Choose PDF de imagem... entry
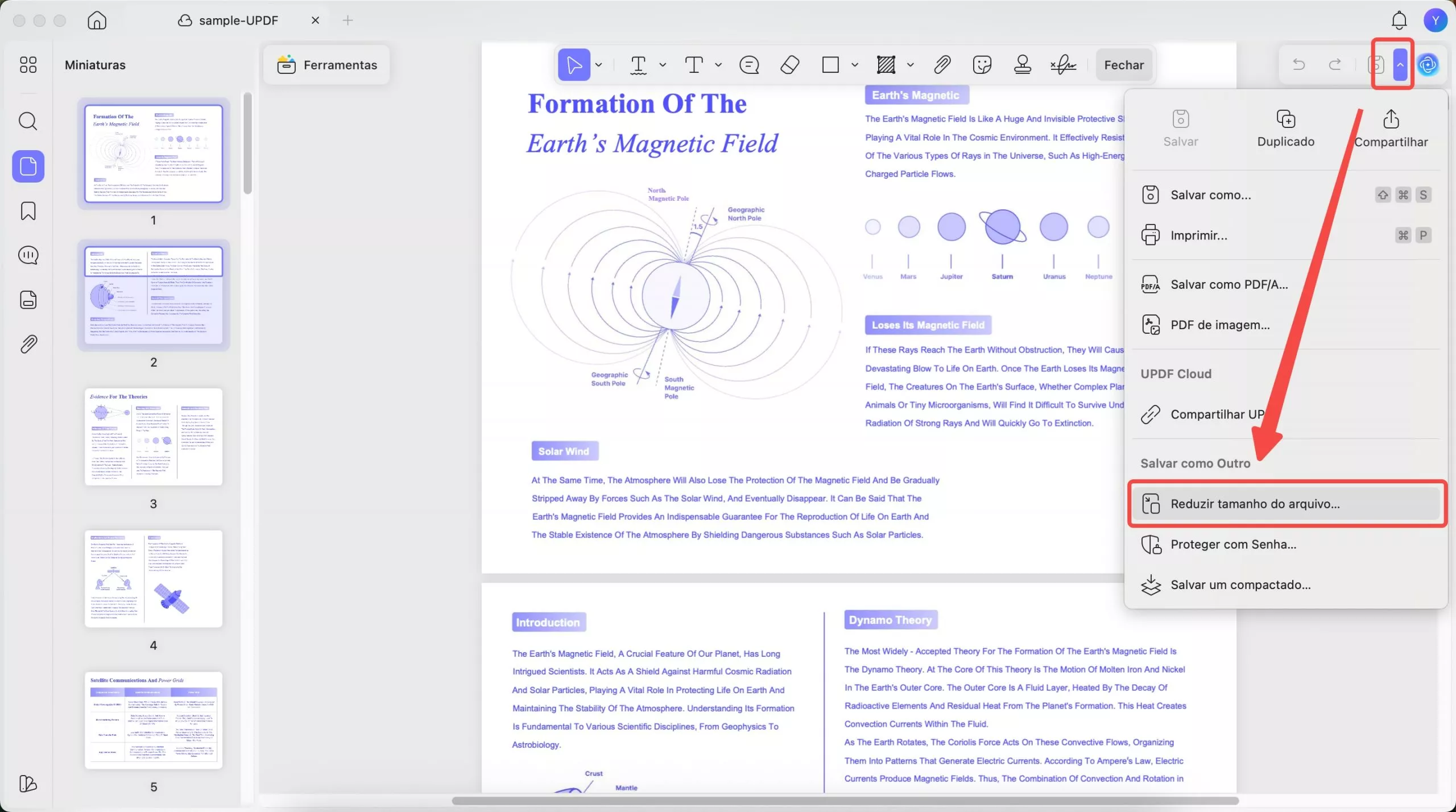 coord(1285,325)
